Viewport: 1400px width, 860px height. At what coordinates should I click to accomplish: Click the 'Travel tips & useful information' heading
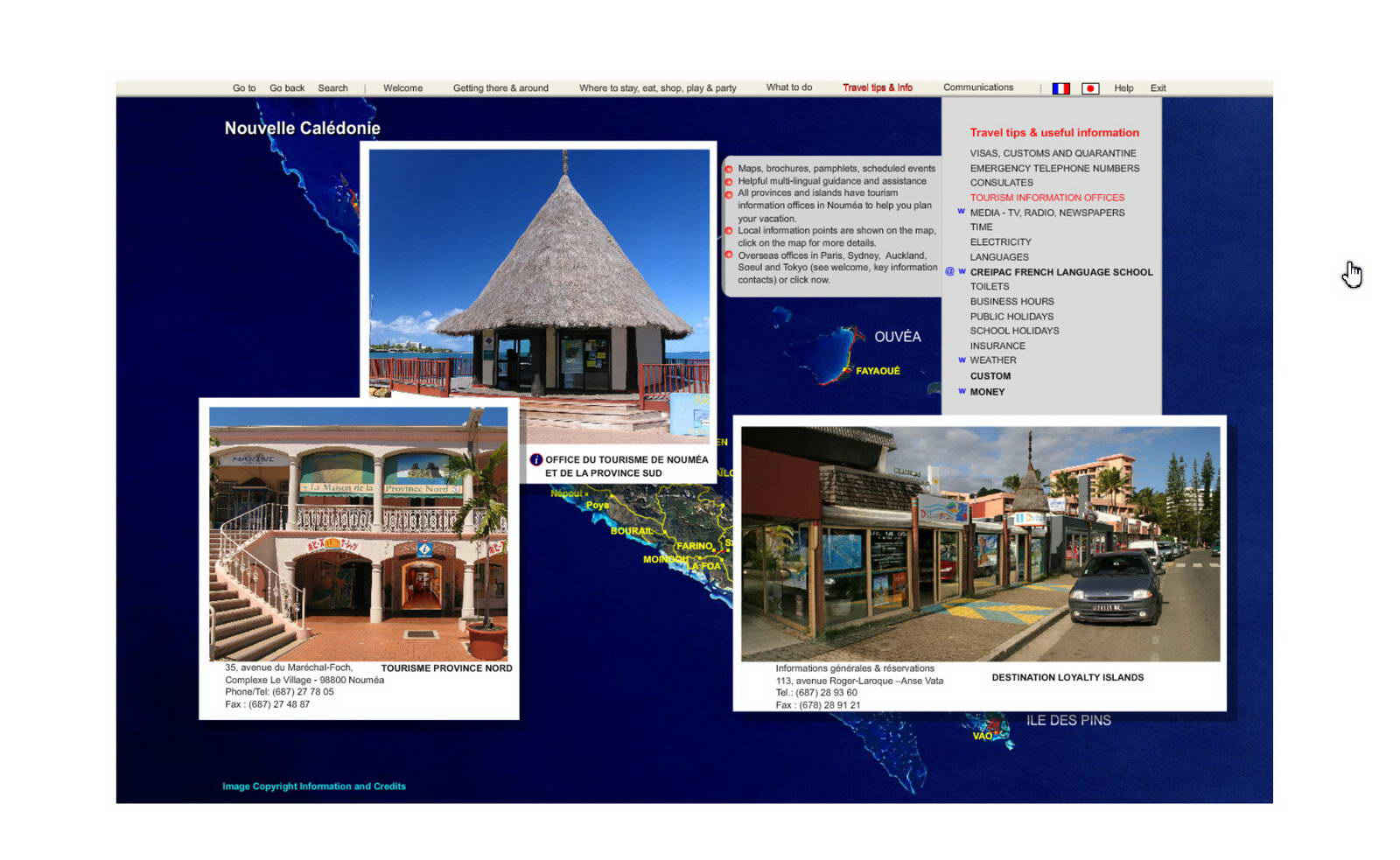pyautogui.click(x=1054, y=133)
